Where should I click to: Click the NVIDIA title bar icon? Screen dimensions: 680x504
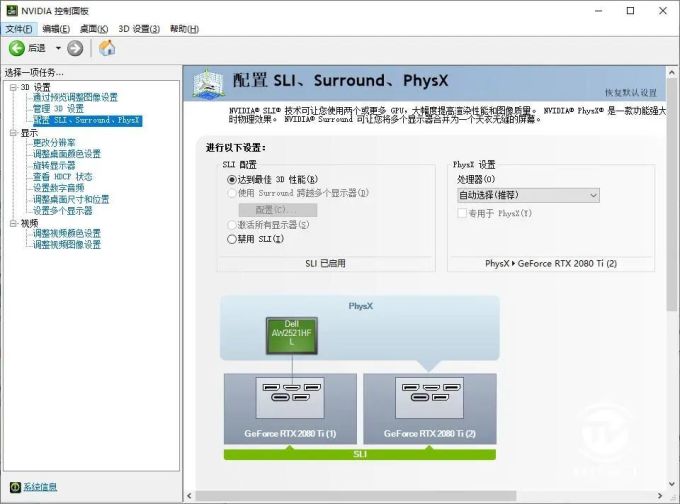(12, 10)
